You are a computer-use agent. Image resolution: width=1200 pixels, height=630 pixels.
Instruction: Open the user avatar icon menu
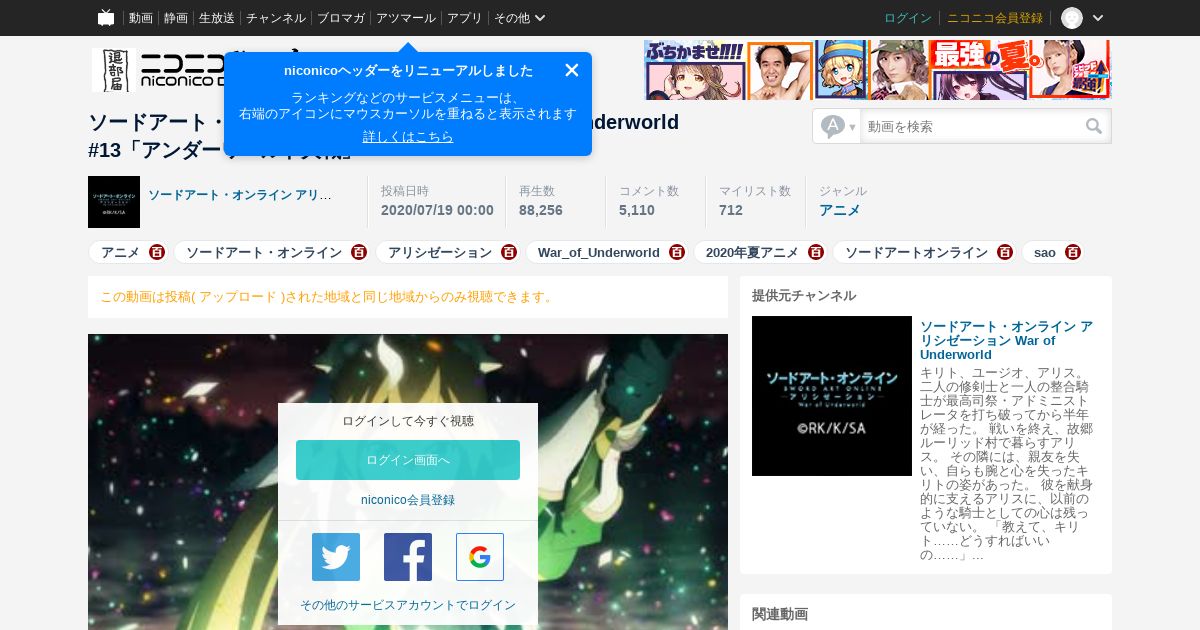pos(1072,18)
